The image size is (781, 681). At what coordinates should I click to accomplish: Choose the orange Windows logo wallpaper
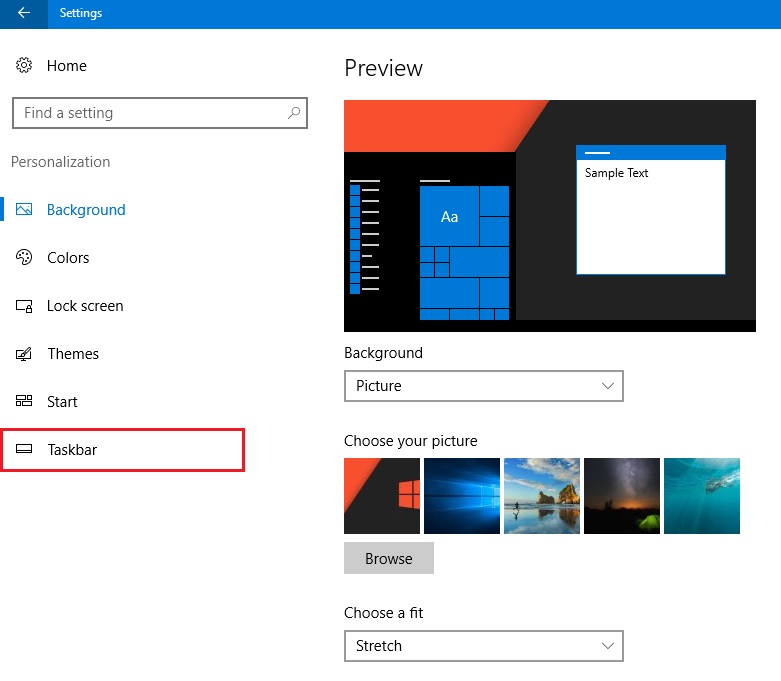click(381, 496)
